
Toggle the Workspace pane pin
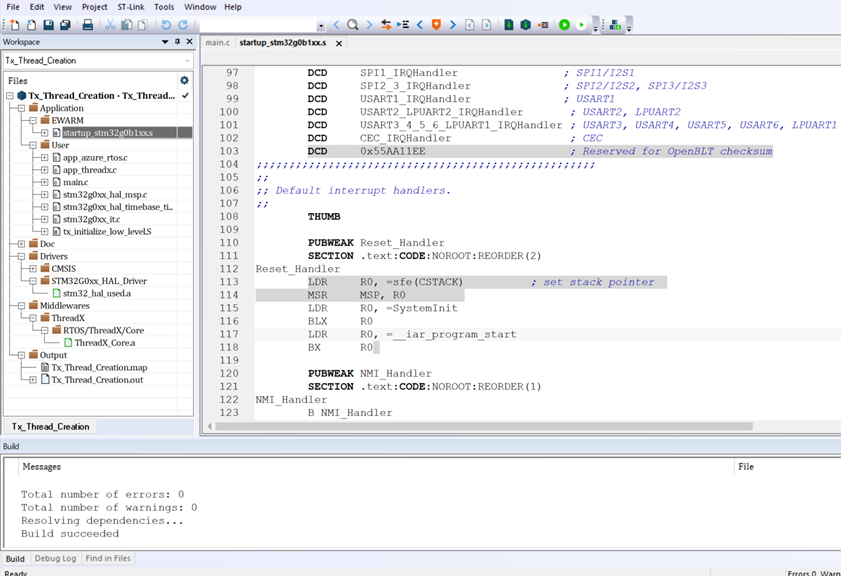pos(178,41)
